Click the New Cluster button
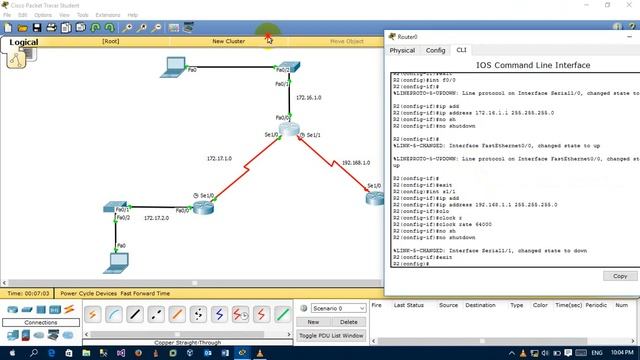 click(x=229, y=41)
